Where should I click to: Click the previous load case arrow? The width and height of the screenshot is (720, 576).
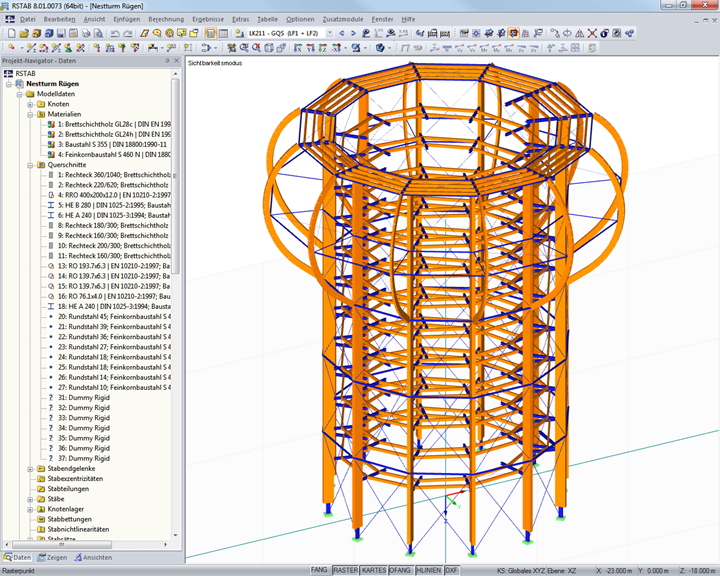click(341, 33)
